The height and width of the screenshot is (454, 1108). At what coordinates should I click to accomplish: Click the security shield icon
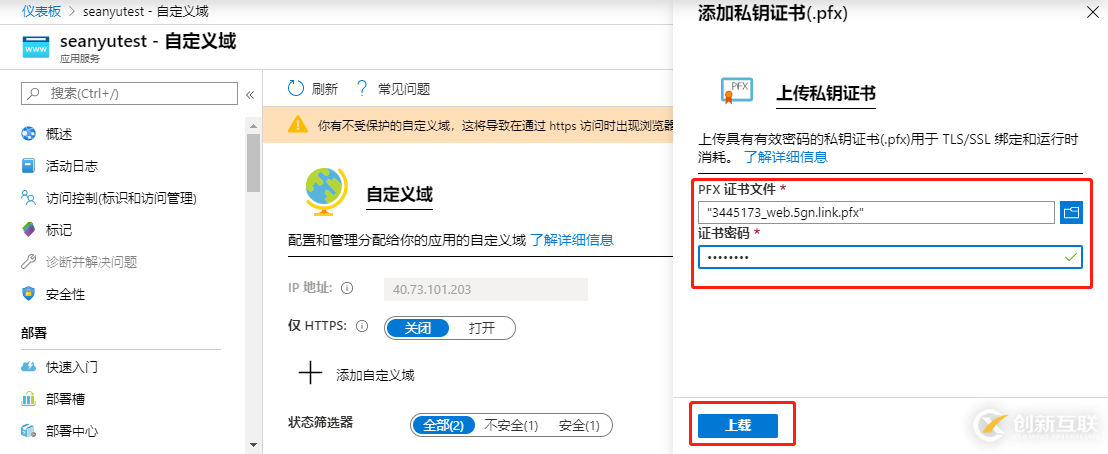pos(28,294)
